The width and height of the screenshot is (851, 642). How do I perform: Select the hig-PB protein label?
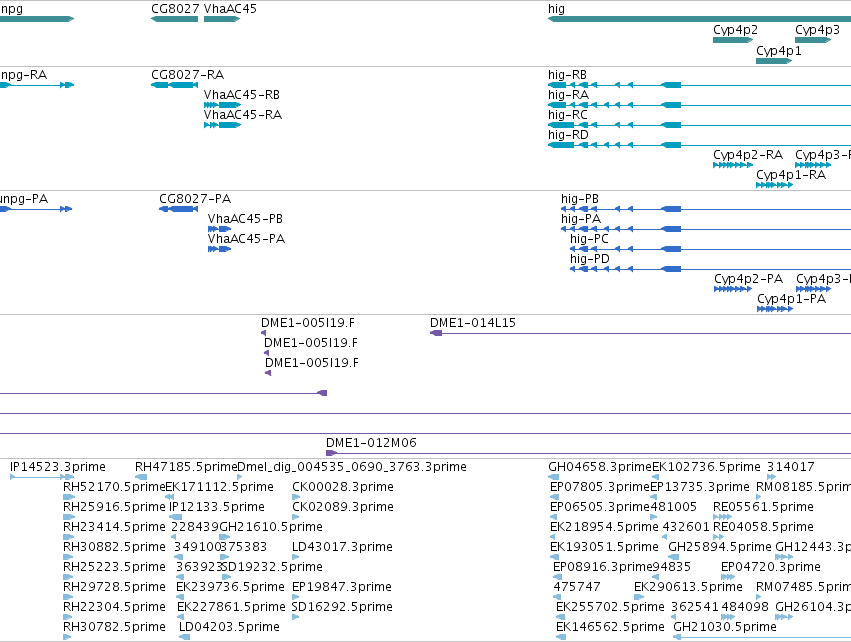point(580,199)
